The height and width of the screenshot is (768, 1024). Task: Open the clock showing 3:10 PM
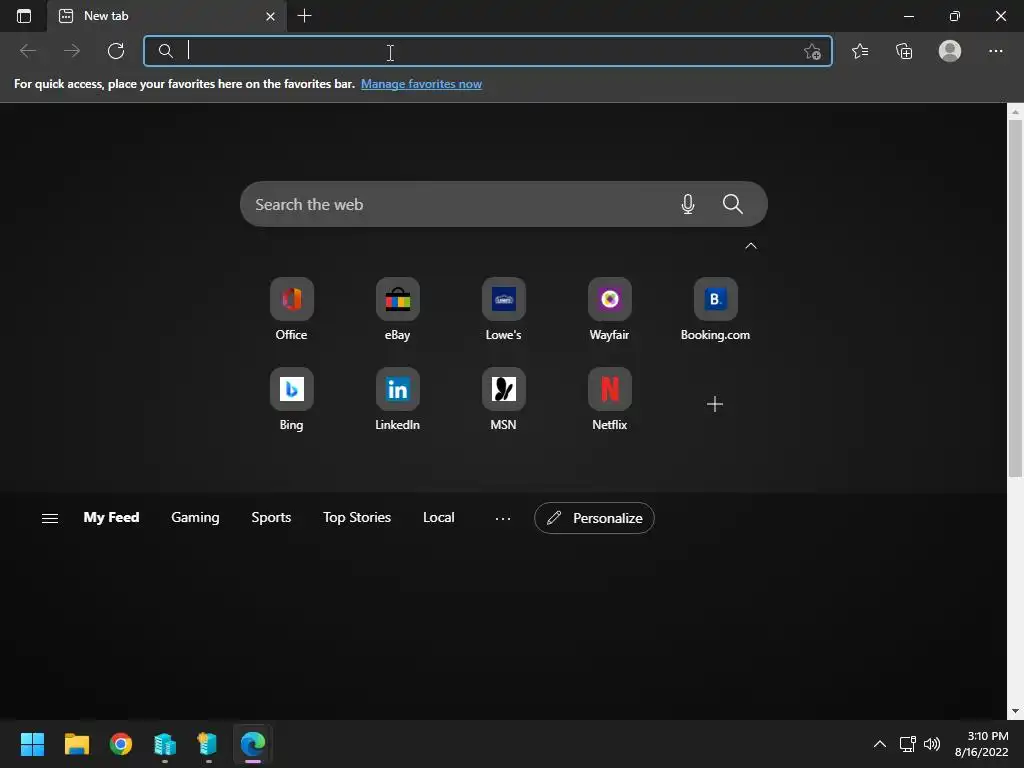tap(982, 744)
